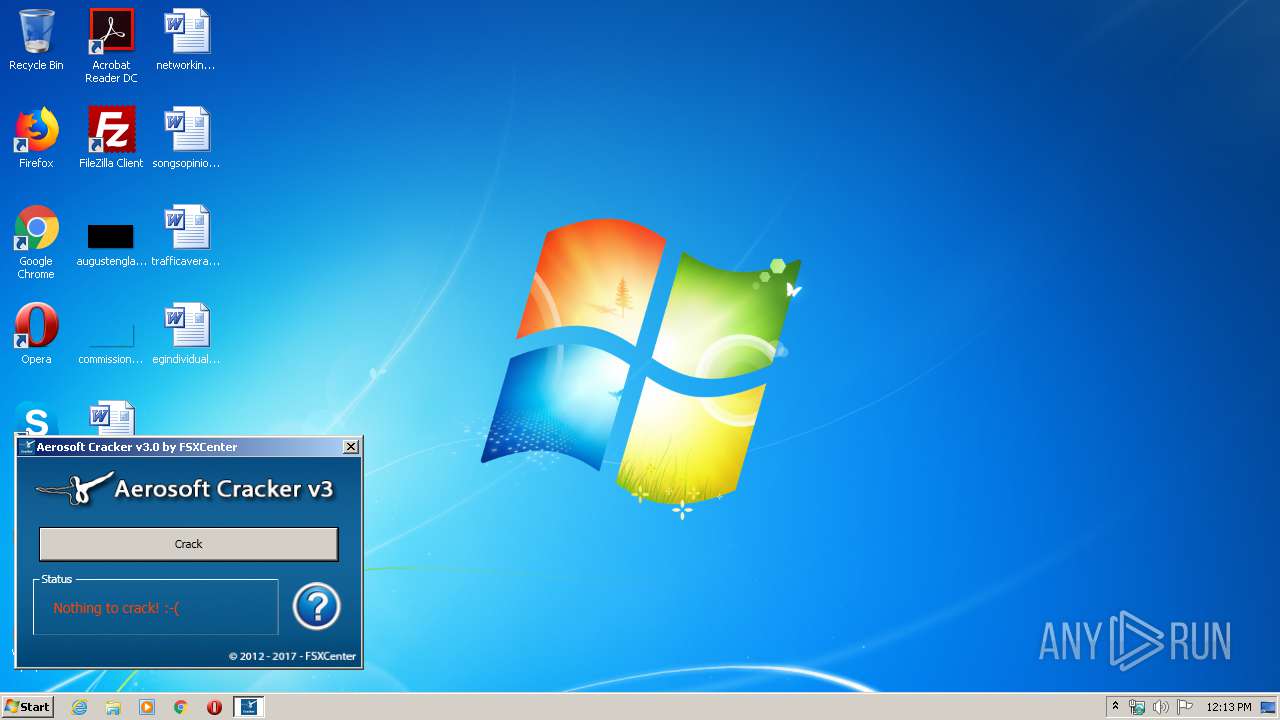1280x720 pixels.
Task: Select the Skype desktop shortcut
Action: pyautogui.click(x=36, y=417)
